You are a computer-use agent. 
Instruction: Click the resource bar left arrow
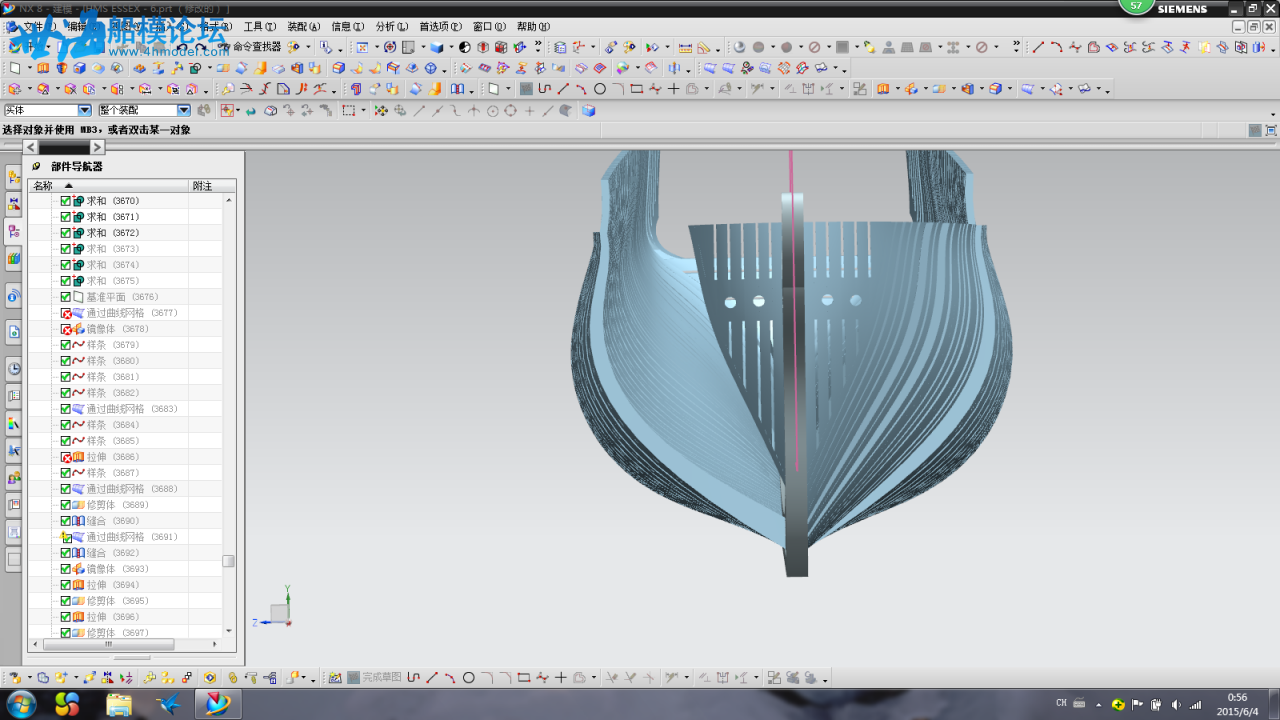tap(31, 147)
